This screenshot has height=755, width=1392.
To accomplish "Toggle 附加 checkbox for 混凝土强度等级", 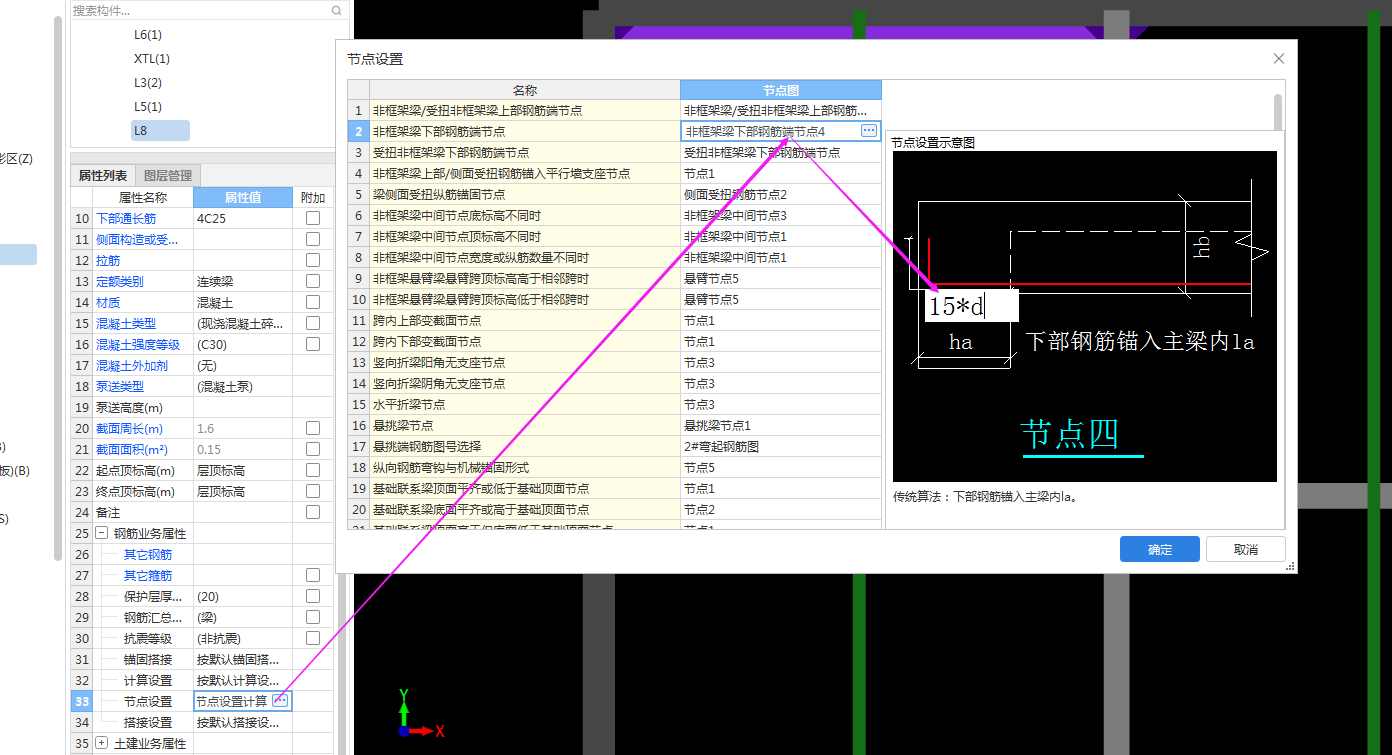I will point(313,344).
